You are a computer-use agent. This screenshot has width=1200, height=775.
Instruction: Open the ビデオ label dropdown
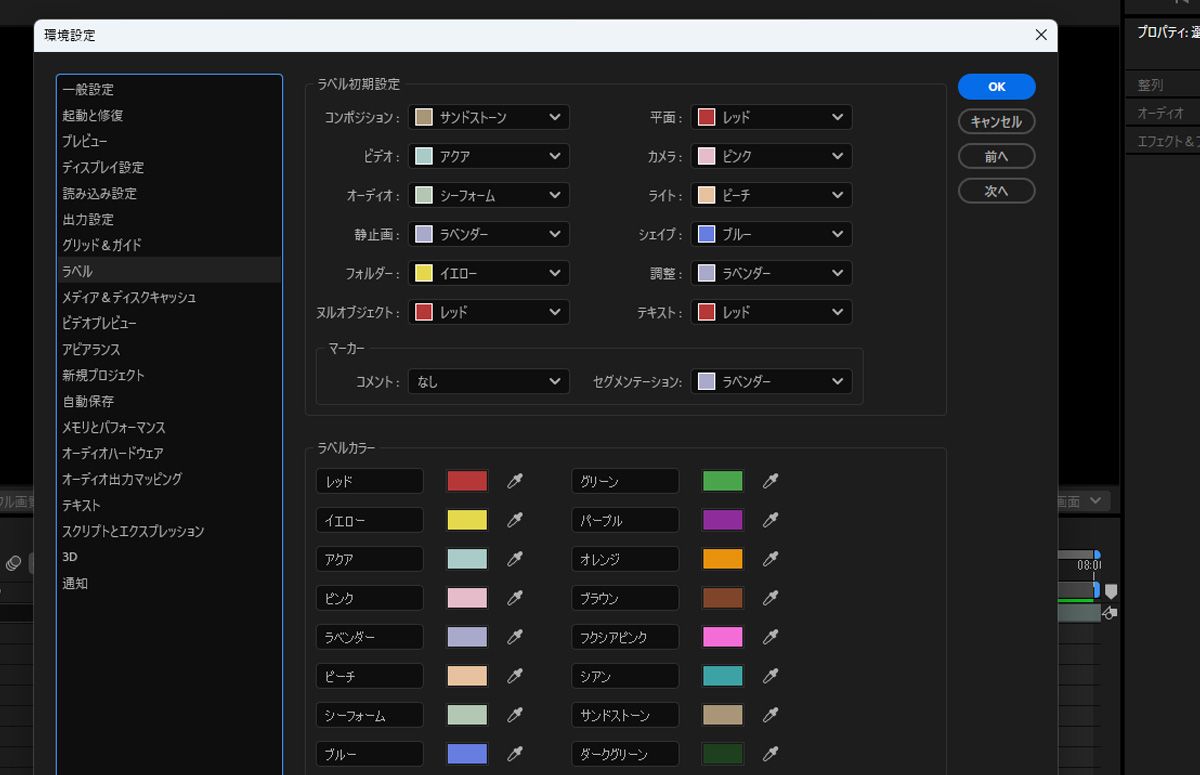tap(489, 156)
